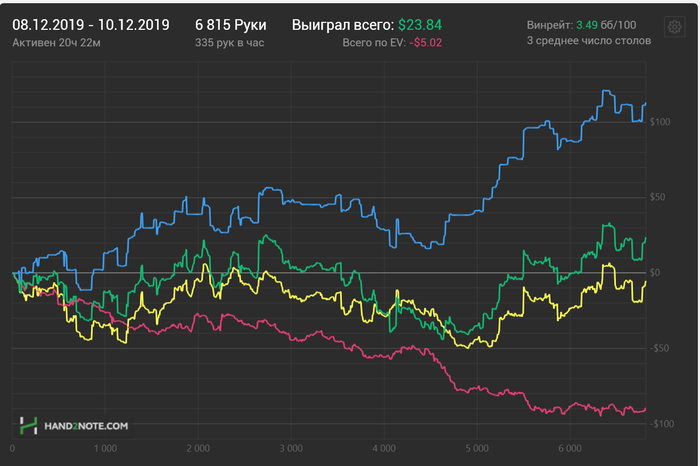The image size is (700, 466).
Task: Click the 3 000 hands axis marker
Action: coord(290,447)
